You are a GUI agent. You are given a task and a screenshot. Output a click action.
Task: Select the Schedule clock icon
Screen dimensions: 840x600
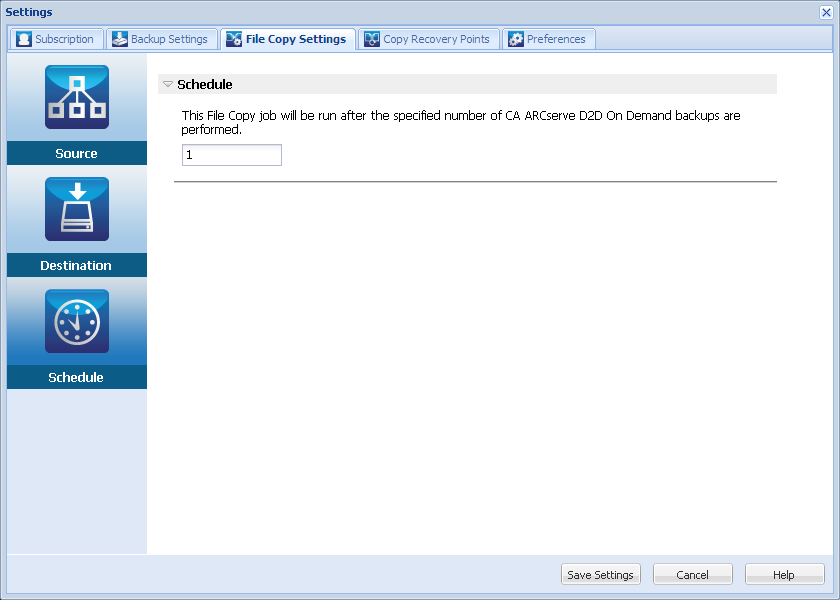(75, 321)
